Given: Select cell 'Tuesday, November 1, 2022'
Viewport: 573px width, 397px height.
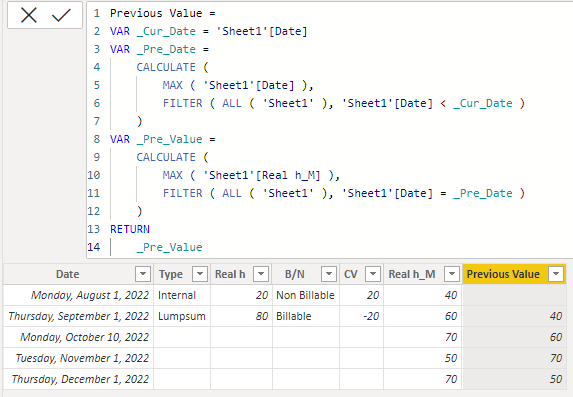Looking at the screenshot, I should [79, 358].
